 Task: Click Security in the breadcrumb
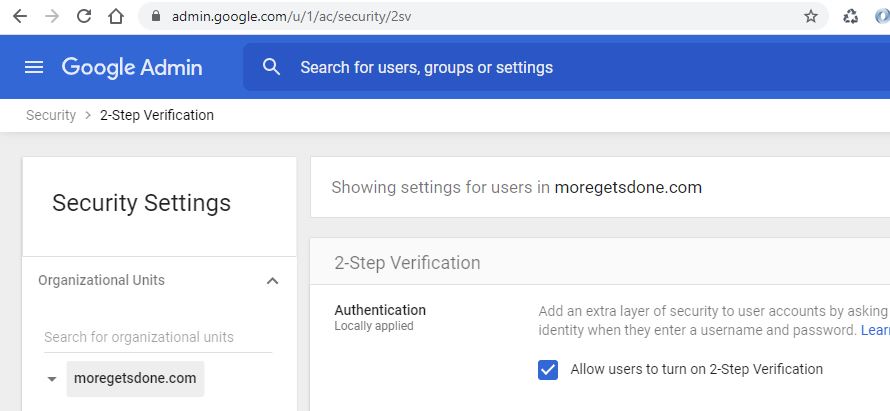[51, 115]
